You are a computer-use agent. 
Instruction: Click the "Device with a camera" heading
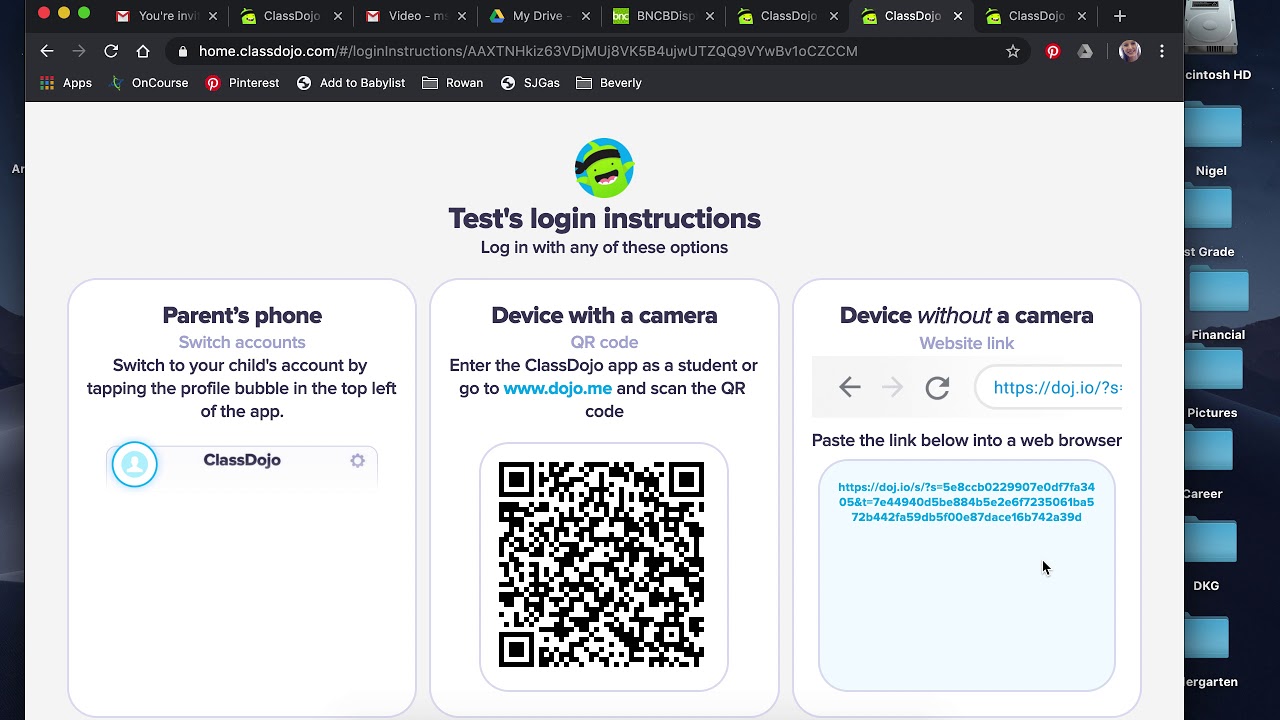pyautogui.click(x=604, y=315)
